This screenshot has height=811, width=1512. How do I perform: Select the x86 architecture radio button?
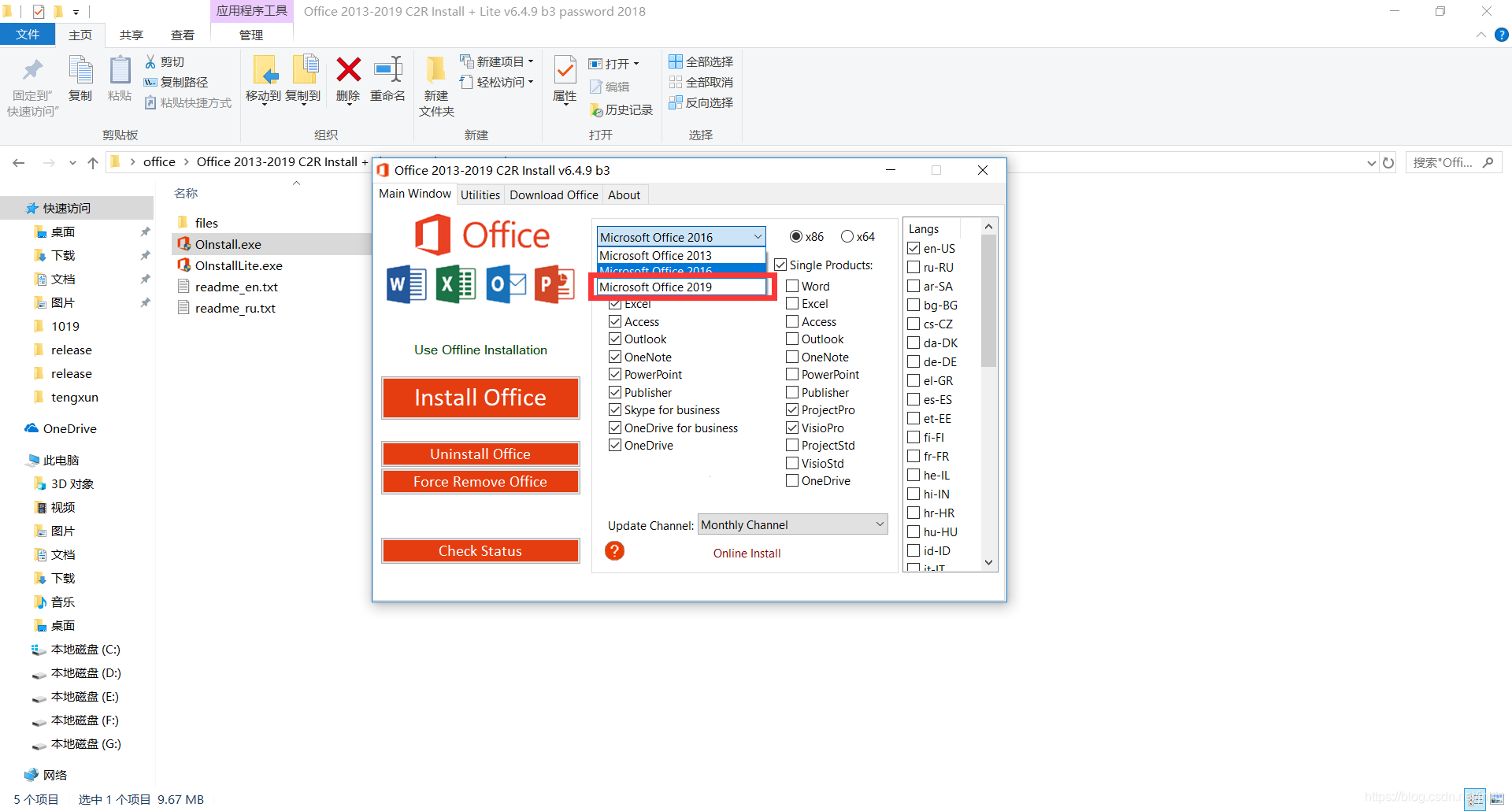point(796,236)
